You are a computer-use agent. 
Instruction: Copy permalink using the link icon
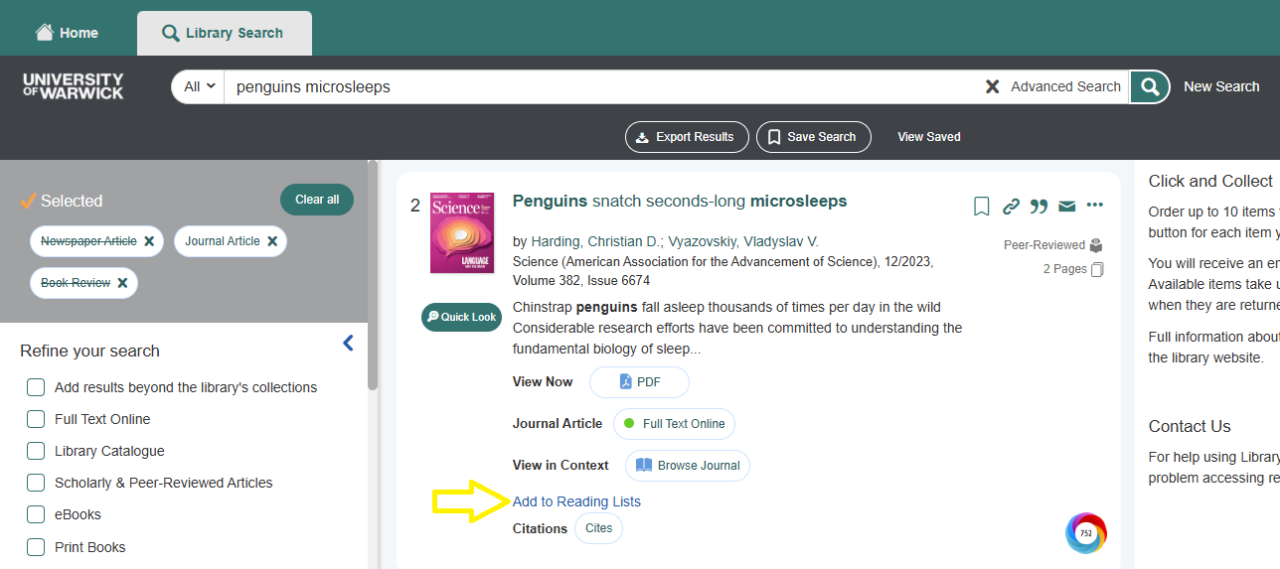[1011, 206]
